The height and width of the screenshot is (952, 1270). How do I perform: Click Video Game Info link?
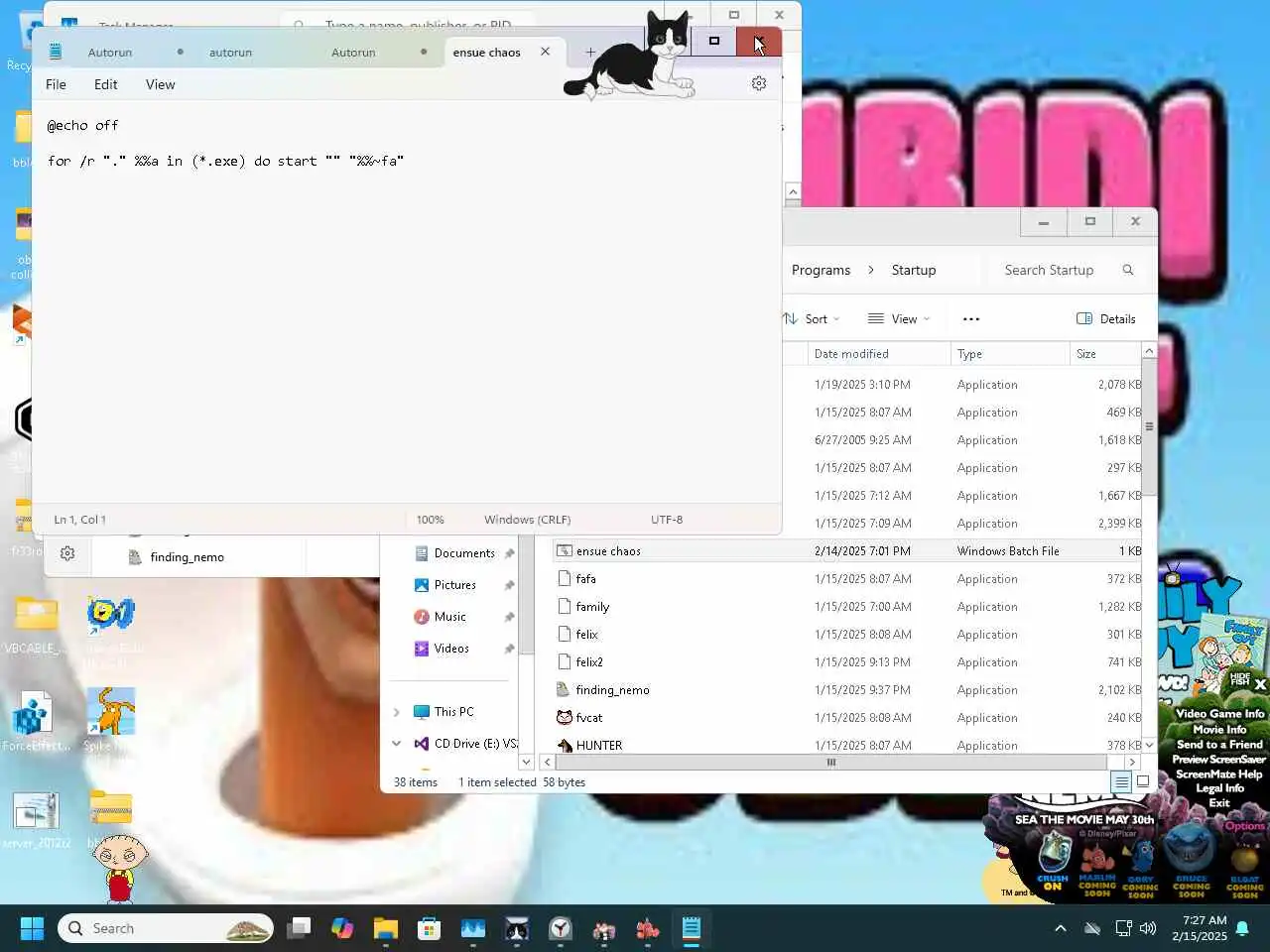[1219, 714]
